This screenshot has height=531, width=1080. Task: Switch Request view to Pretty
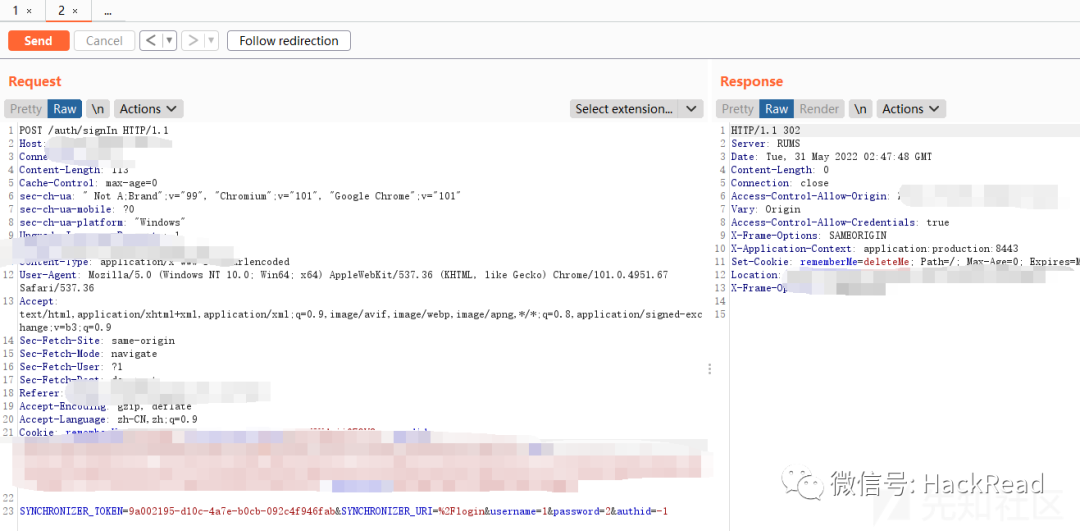coord(25,109)
